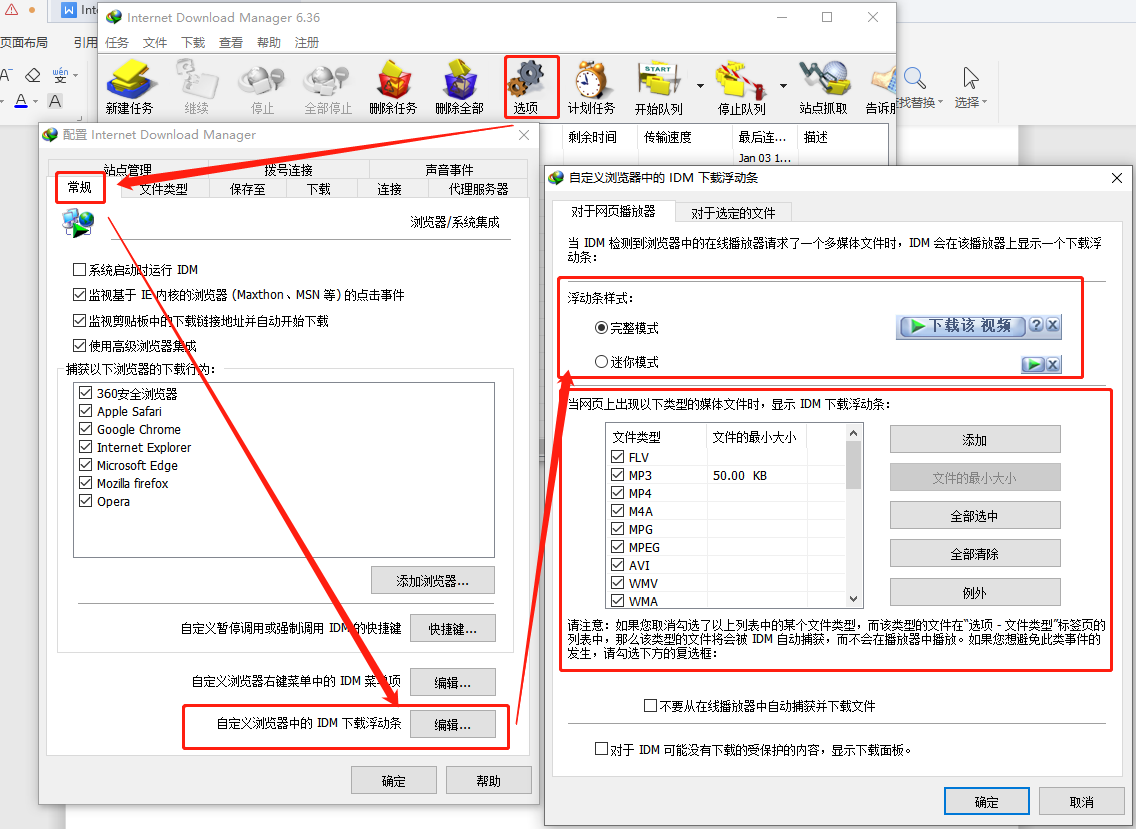
Task: Click the IDM logo in main title bar
Action: click(x=114, y=17)
